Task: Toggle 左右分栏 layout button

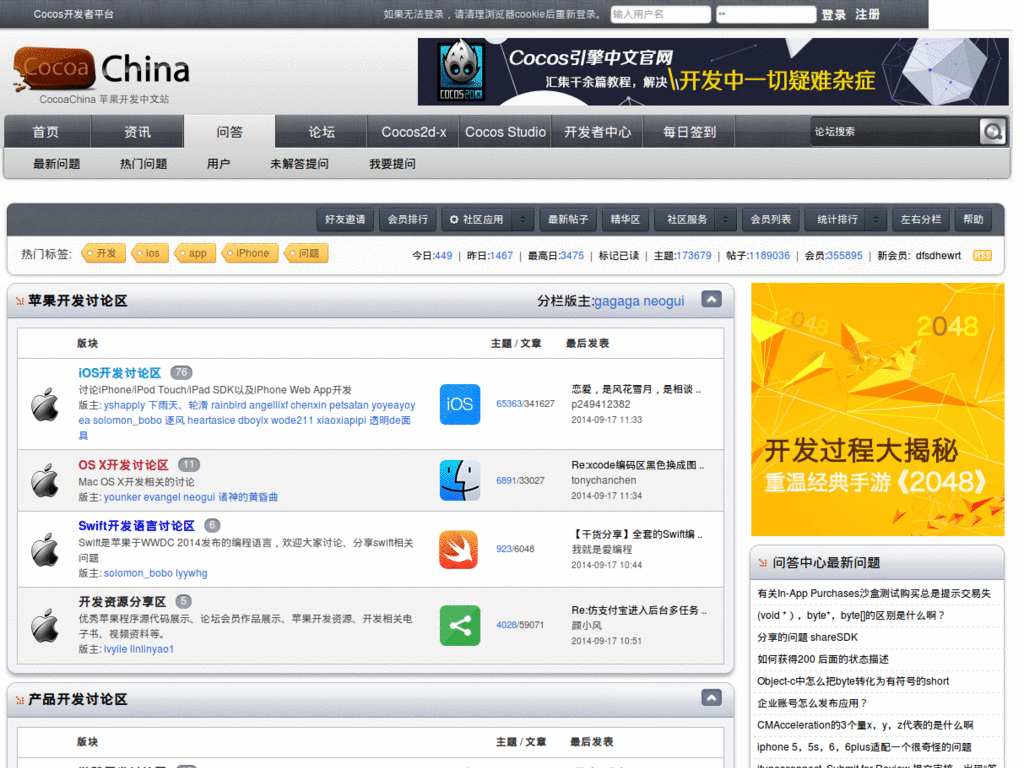Action: point(921,219)
